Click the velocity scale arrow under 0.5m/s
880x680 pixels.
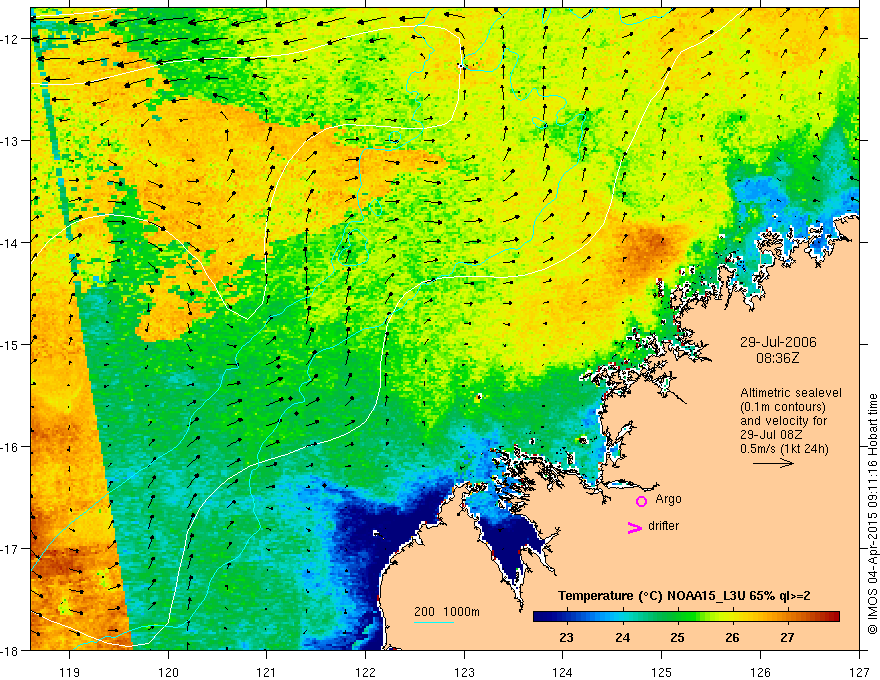tap(773, 463)
